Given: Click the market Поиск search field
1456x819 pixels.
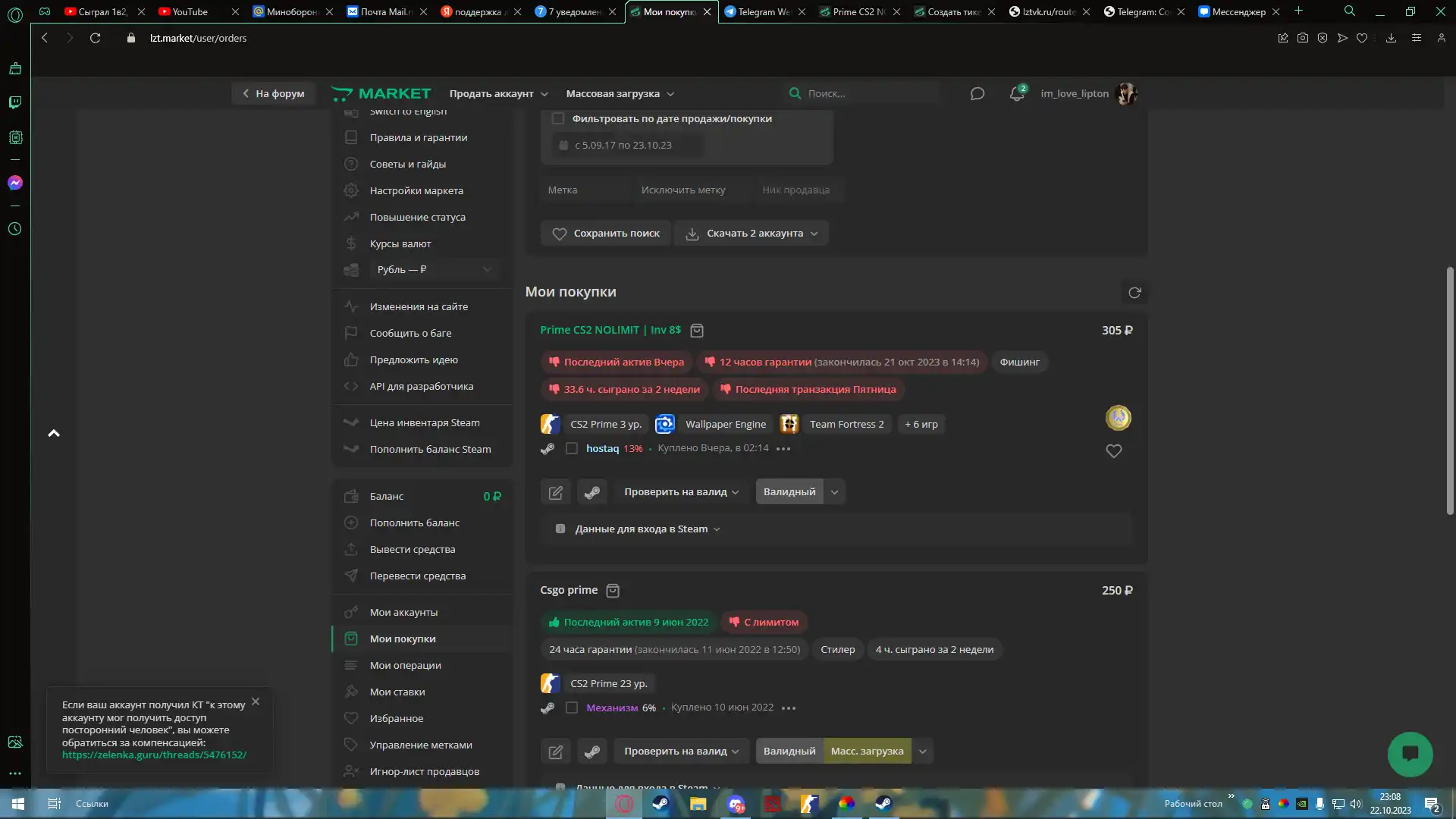Looking at the screenshot, I should (863, 94).
